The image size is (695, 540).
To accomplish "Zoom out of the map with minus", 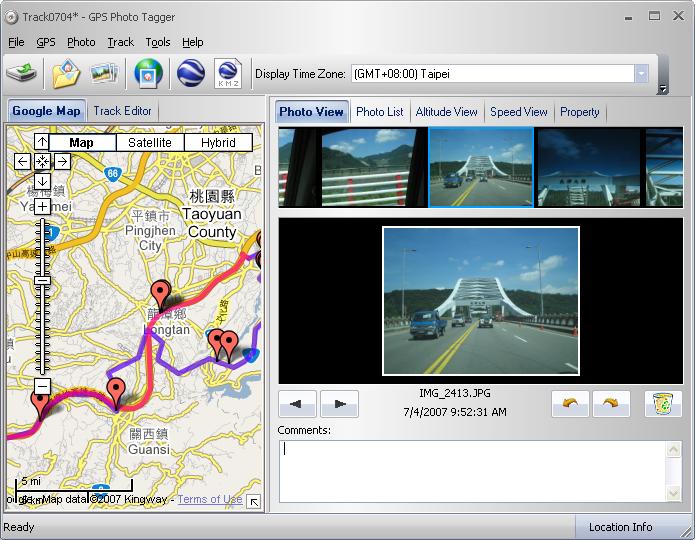I will (x=42, y=386).
